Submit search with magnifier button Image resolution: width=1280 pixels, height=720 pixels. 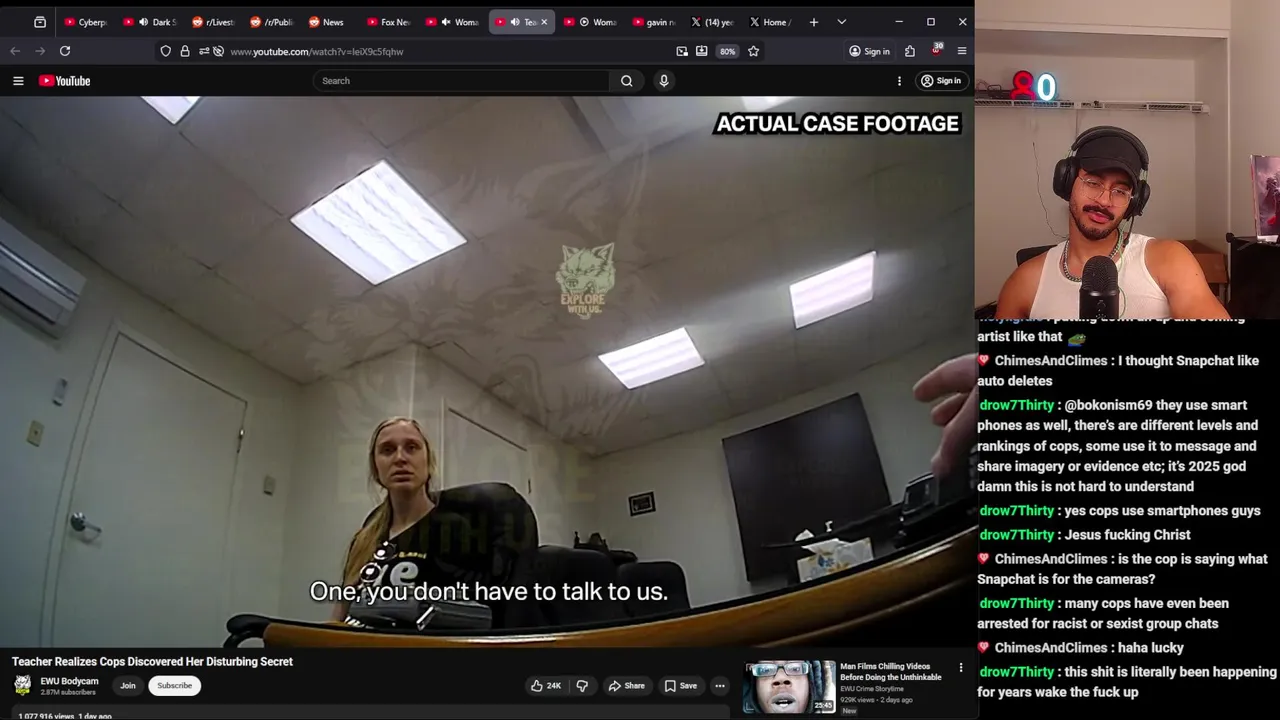click(627, 81)
